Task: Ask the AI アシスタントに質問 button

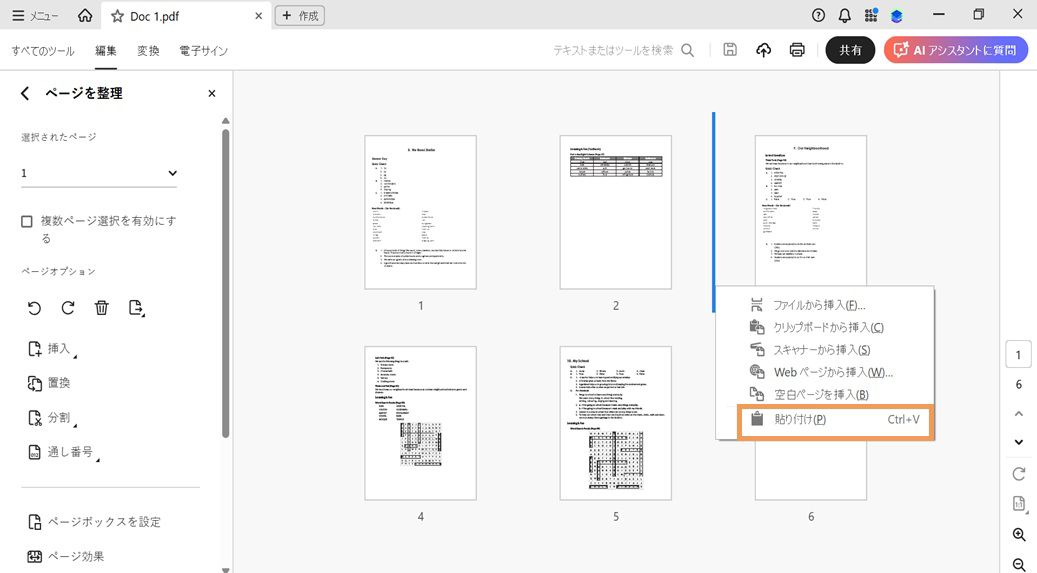Action: point(956,50)
